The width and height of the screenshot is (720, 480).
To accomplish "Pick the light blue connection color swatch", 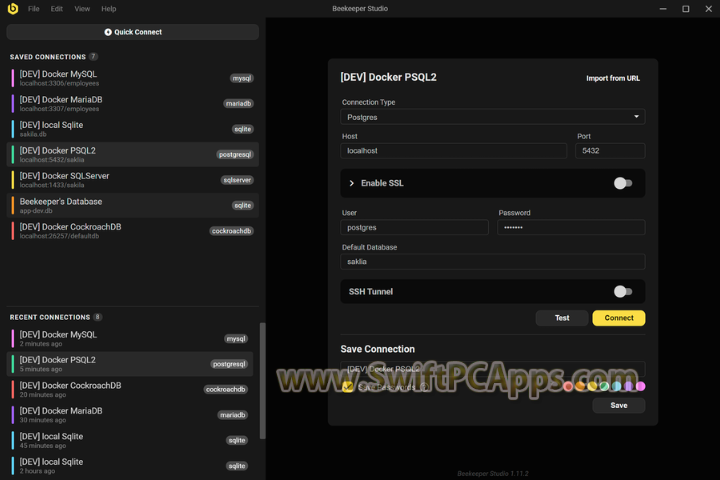I will (617, 386).
